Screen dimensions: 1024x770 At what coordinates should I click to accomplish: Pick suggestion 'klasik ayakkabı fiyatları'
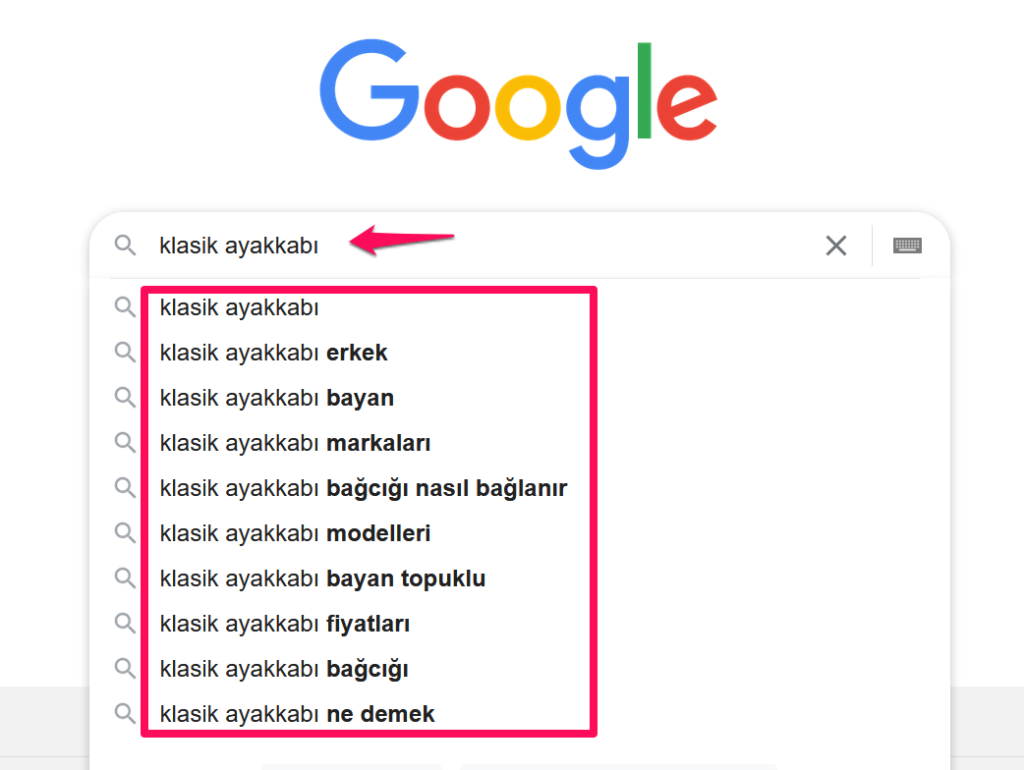pos(285,624)
